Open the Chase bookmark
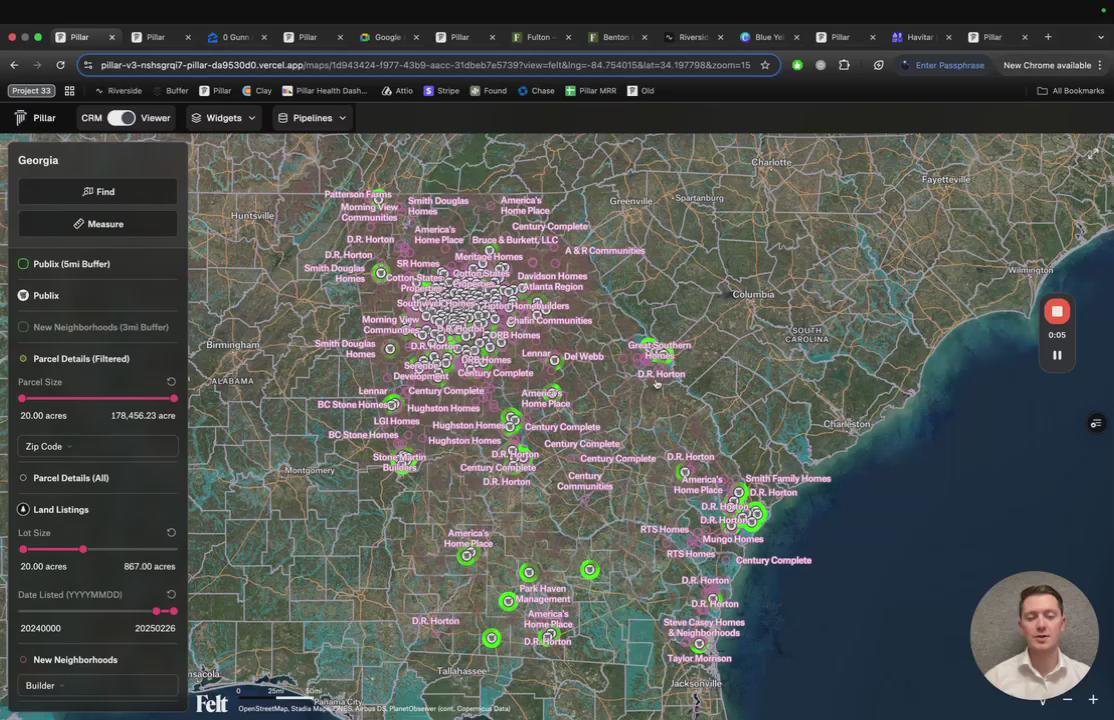Viewport: 1114px width, 720px height. [536, 91]
